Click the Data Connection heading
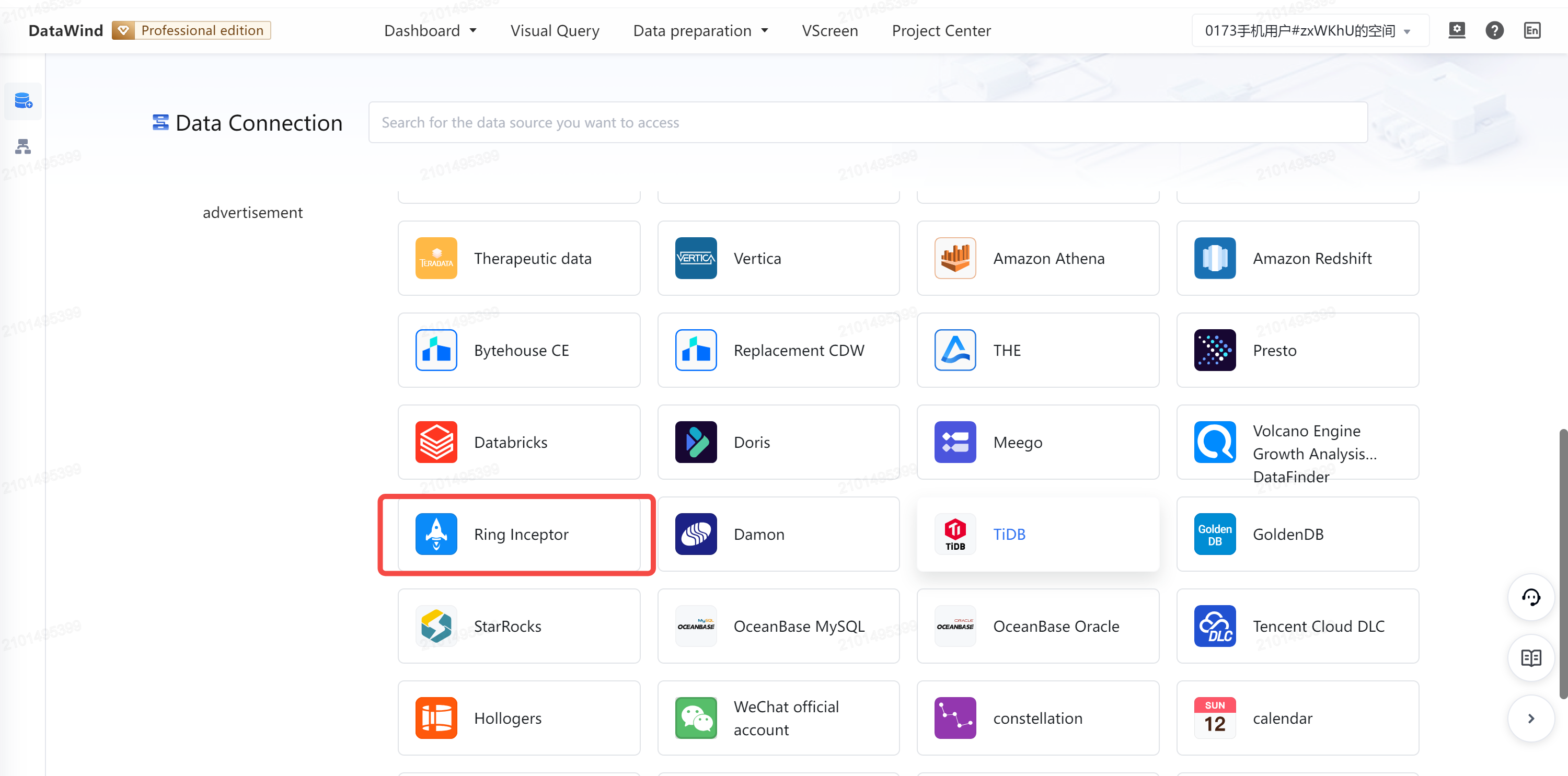The width and height of the screenshot is (1568, 776). pyautogui.click(x=259, y=122)
